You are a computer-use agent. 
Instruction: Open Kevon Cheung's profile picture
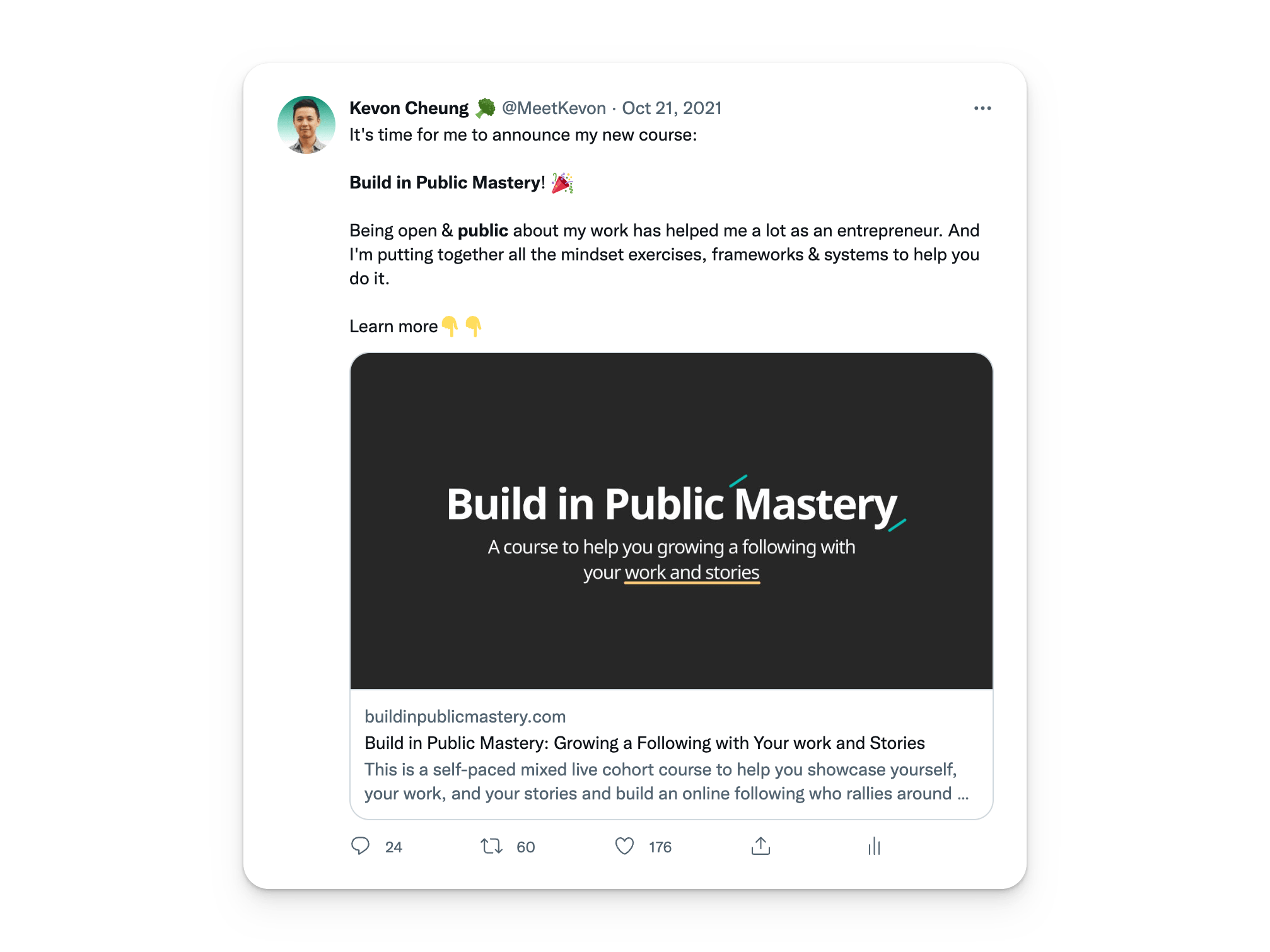point(306,125)
